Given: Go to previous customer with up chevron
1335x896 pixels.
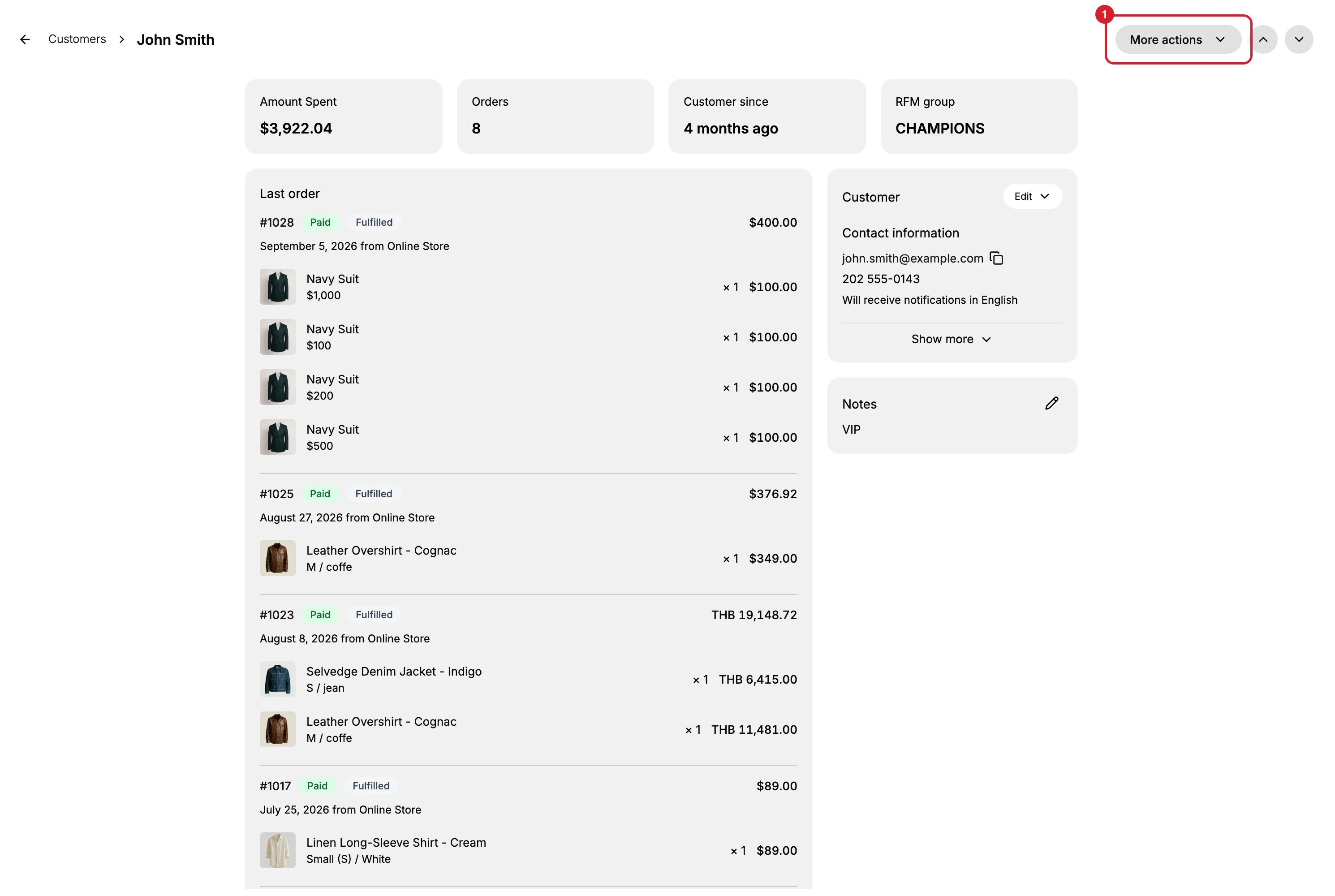Looking at the screenshot, I should coord(1263,39).
